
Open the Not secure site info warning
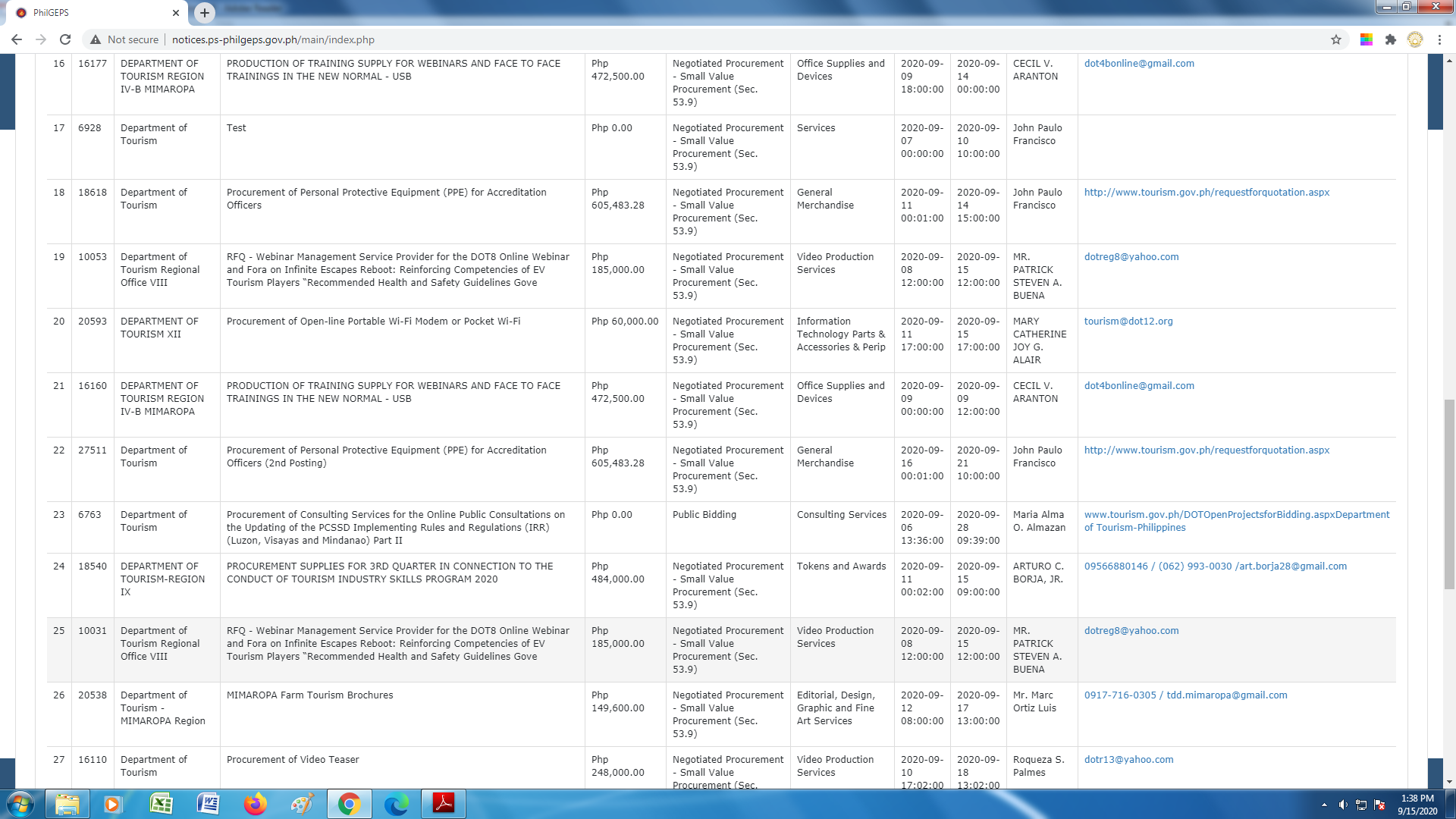point(124,39)
